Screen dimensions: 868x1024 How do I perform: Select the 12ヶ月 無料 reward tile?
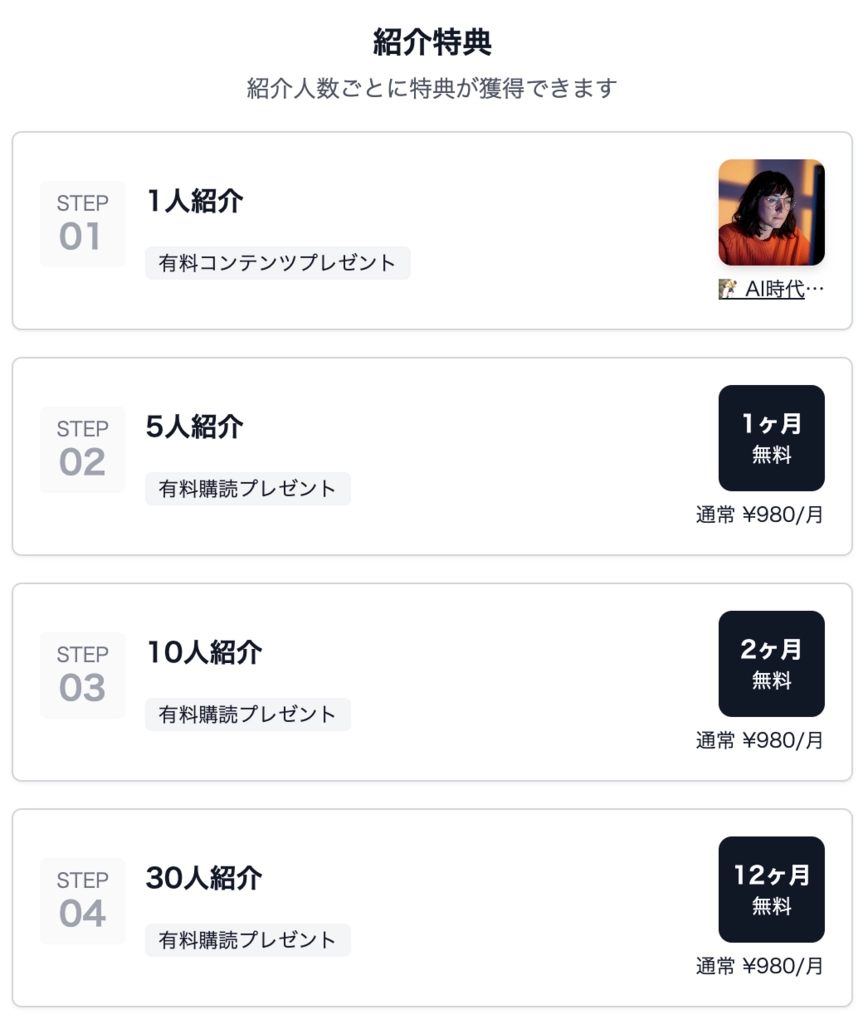(771, 889)
